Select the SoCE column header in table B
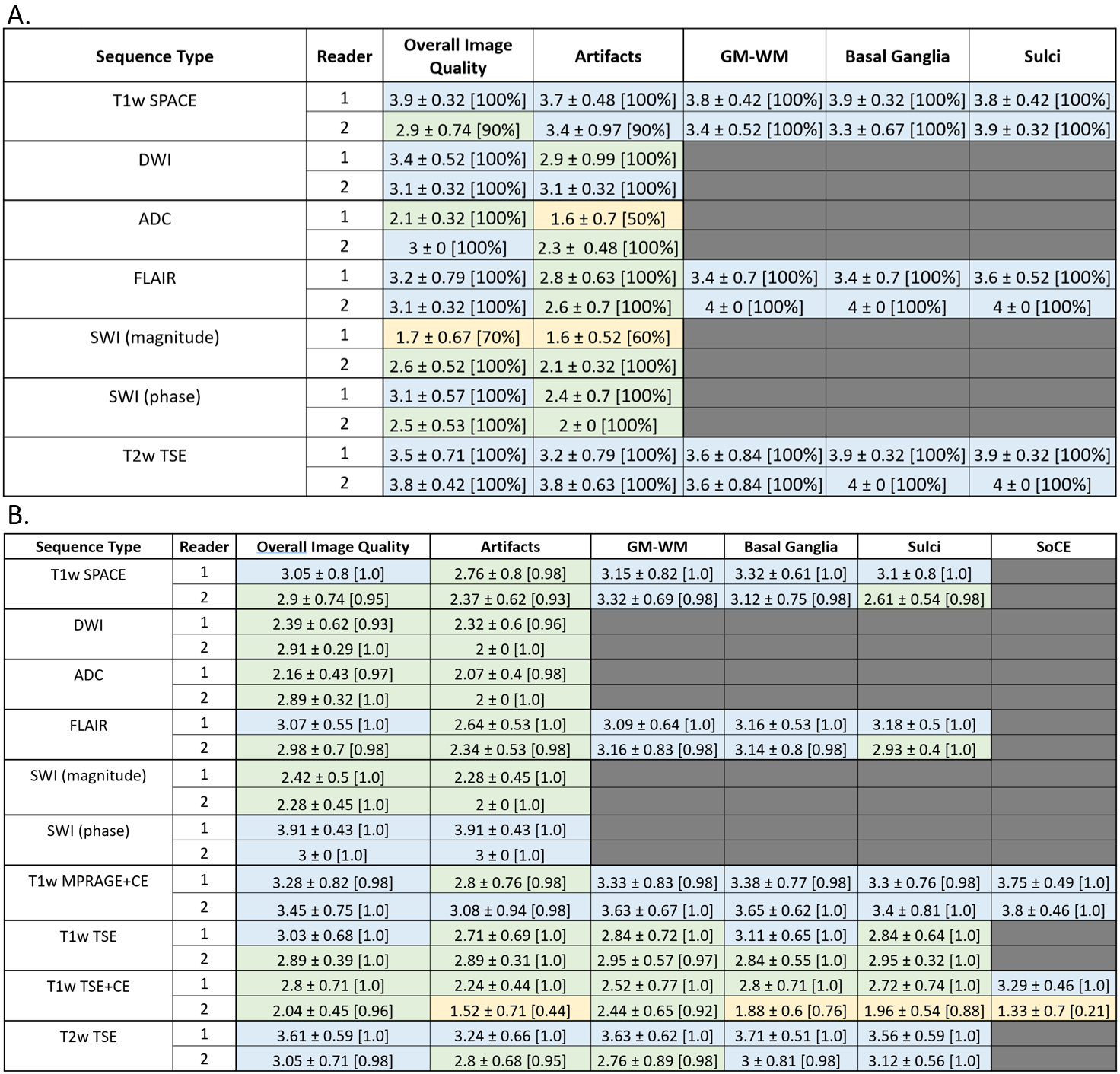Image resolution: width=1120 pixels, height=1074 pixels. point(1053,547)
